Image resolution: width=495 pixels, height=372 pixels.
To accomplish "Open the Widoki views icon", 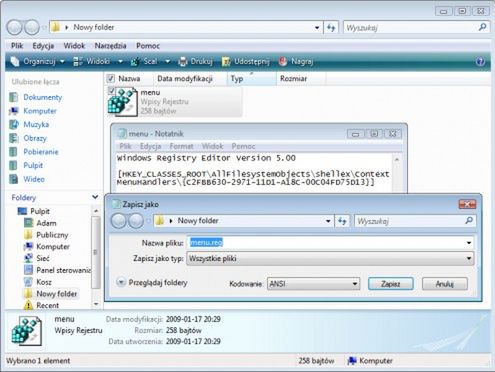I will (78, 61).
